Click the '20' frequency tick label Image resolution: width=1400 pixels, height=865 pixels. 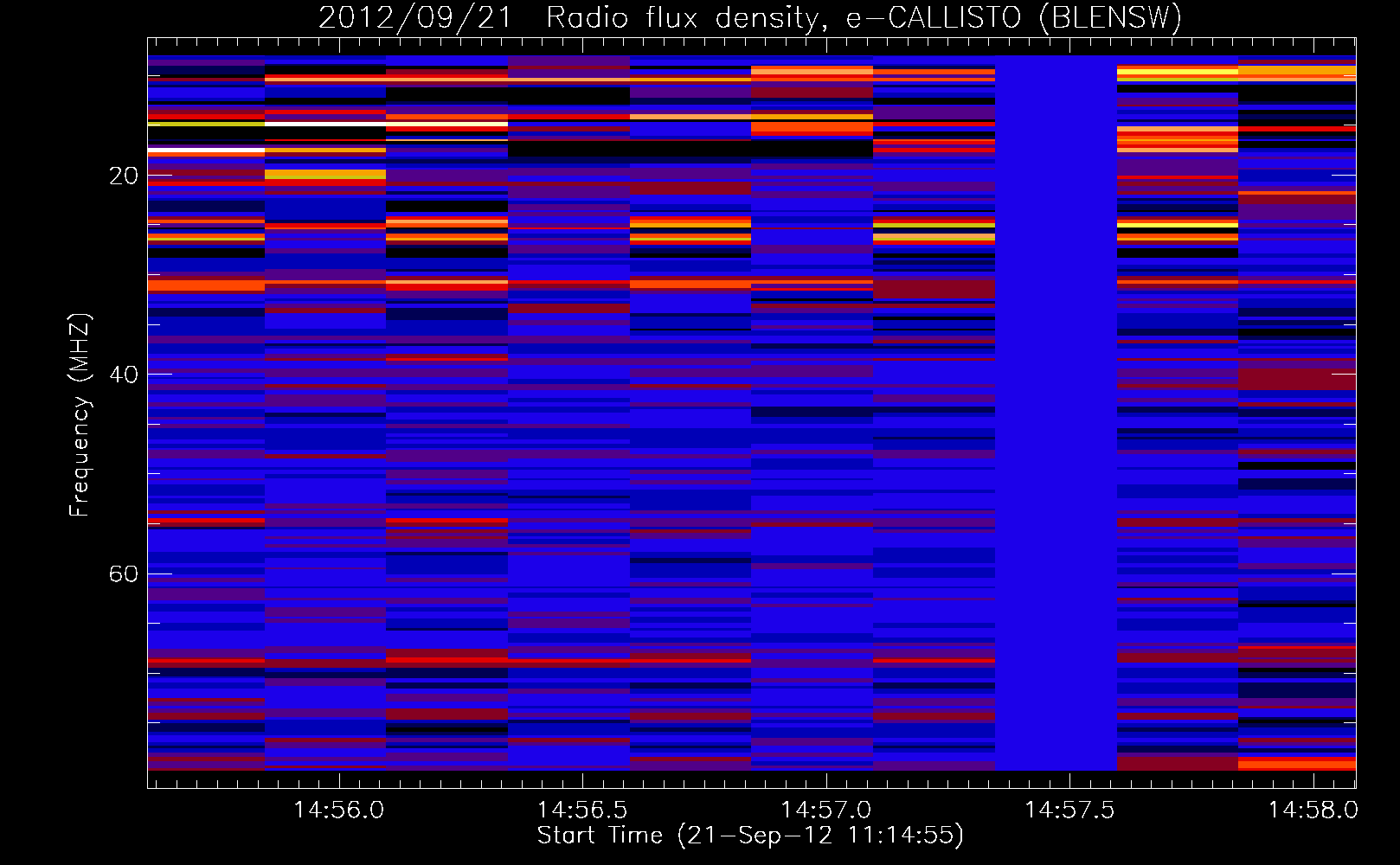pyautogui.click(x=123, y=176)
